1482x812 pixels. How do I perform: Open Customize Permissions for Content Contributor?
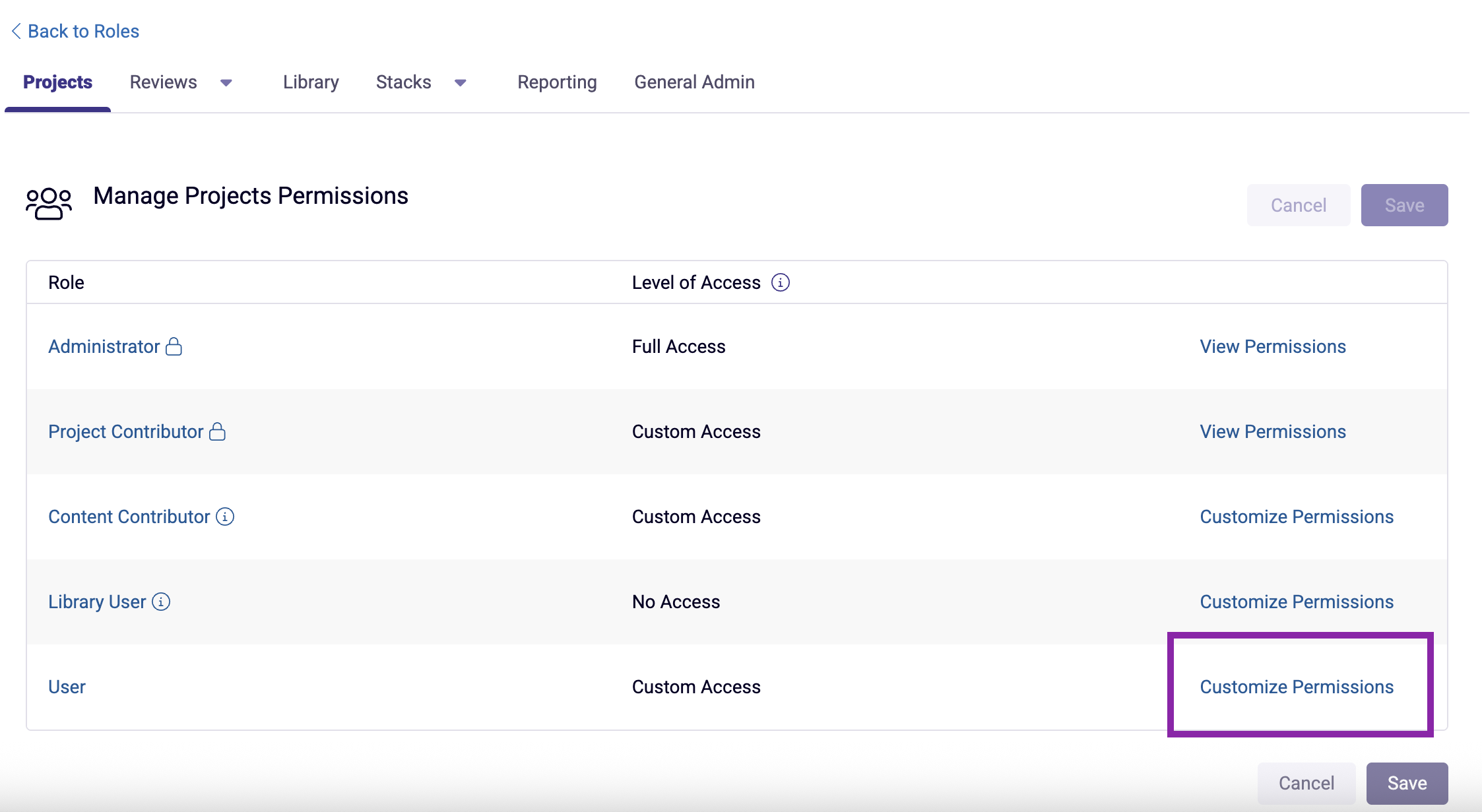coord(1296,516)
